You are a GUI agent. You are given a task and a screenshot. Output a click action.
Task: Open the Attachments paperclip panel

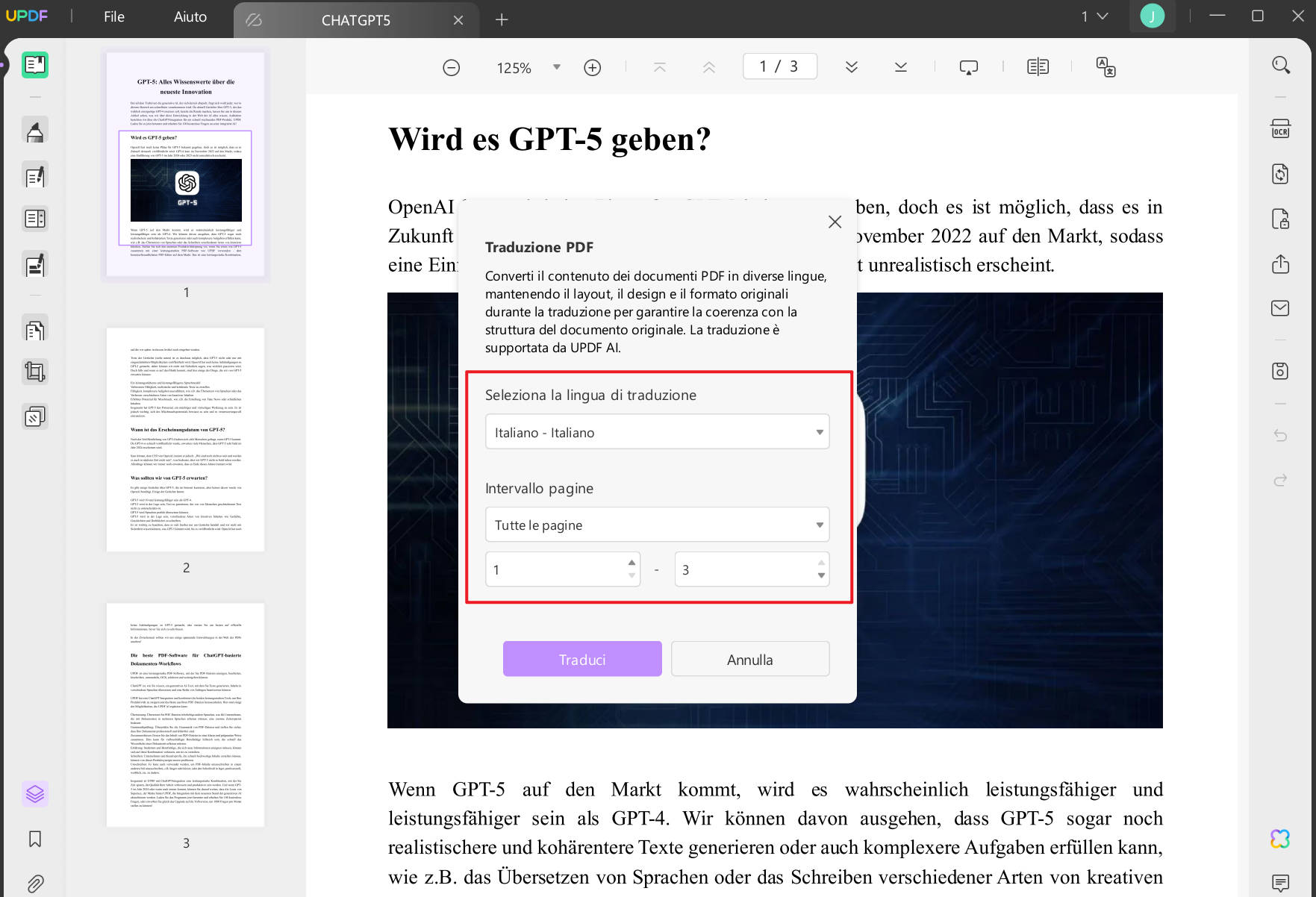(35, 884)
